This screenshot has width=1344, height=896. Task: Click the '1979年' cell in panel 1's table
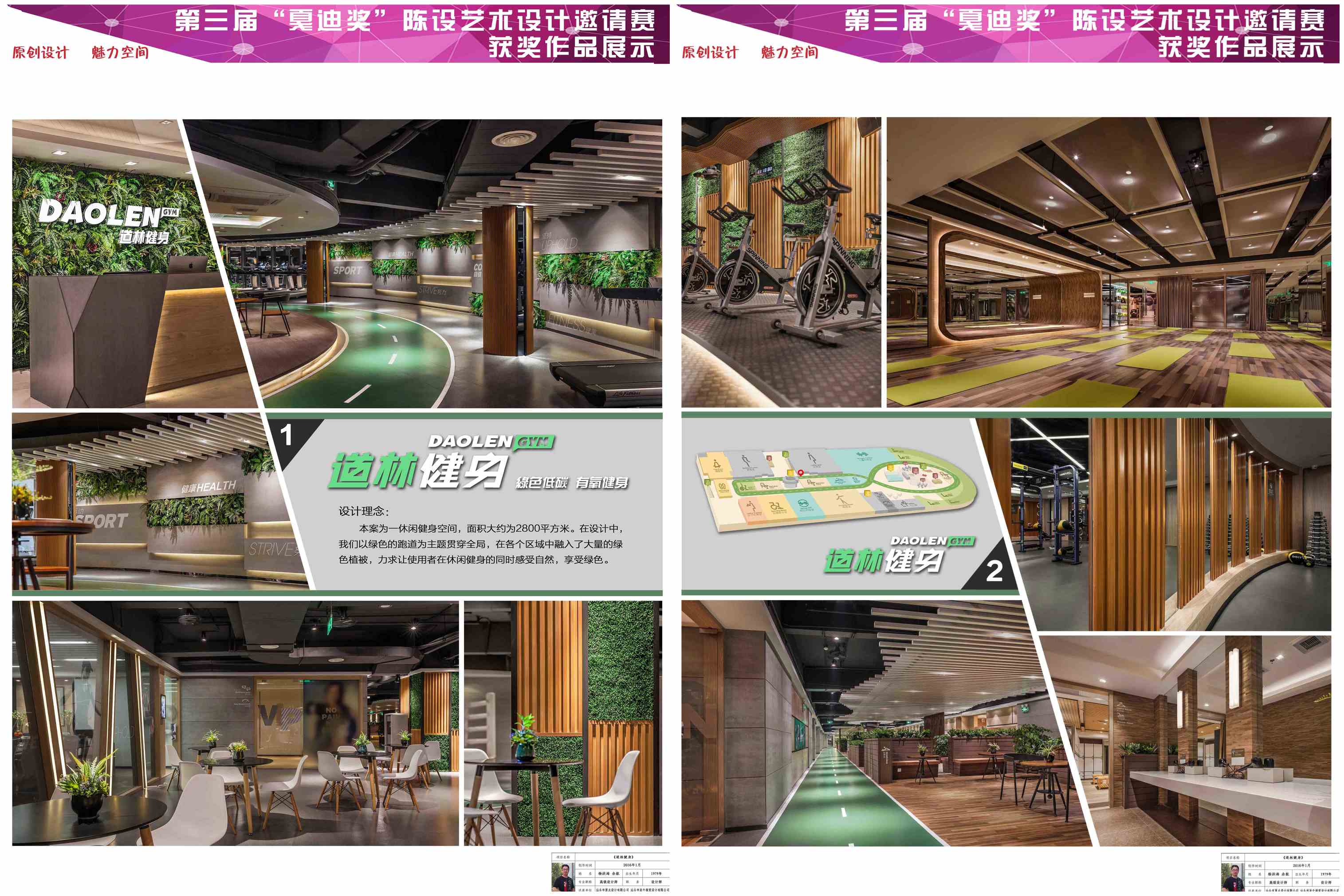656,874
